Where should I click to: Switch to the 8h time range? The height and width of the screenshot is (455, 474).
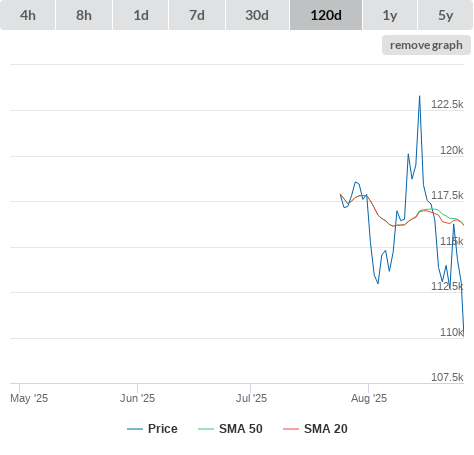[84, 15]
